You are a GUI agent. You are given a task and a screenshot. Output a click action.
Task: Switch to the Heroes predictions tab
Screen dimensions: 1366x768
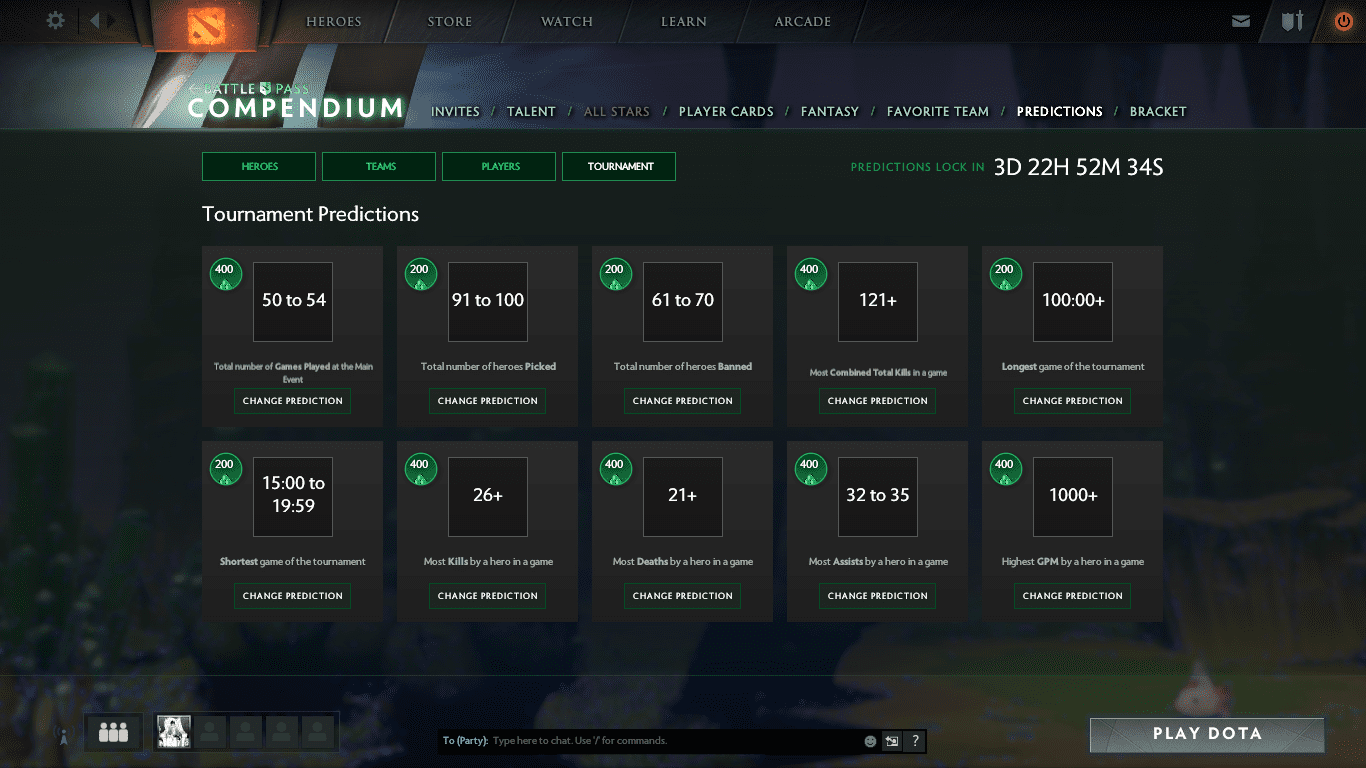[x=259, y=166]
